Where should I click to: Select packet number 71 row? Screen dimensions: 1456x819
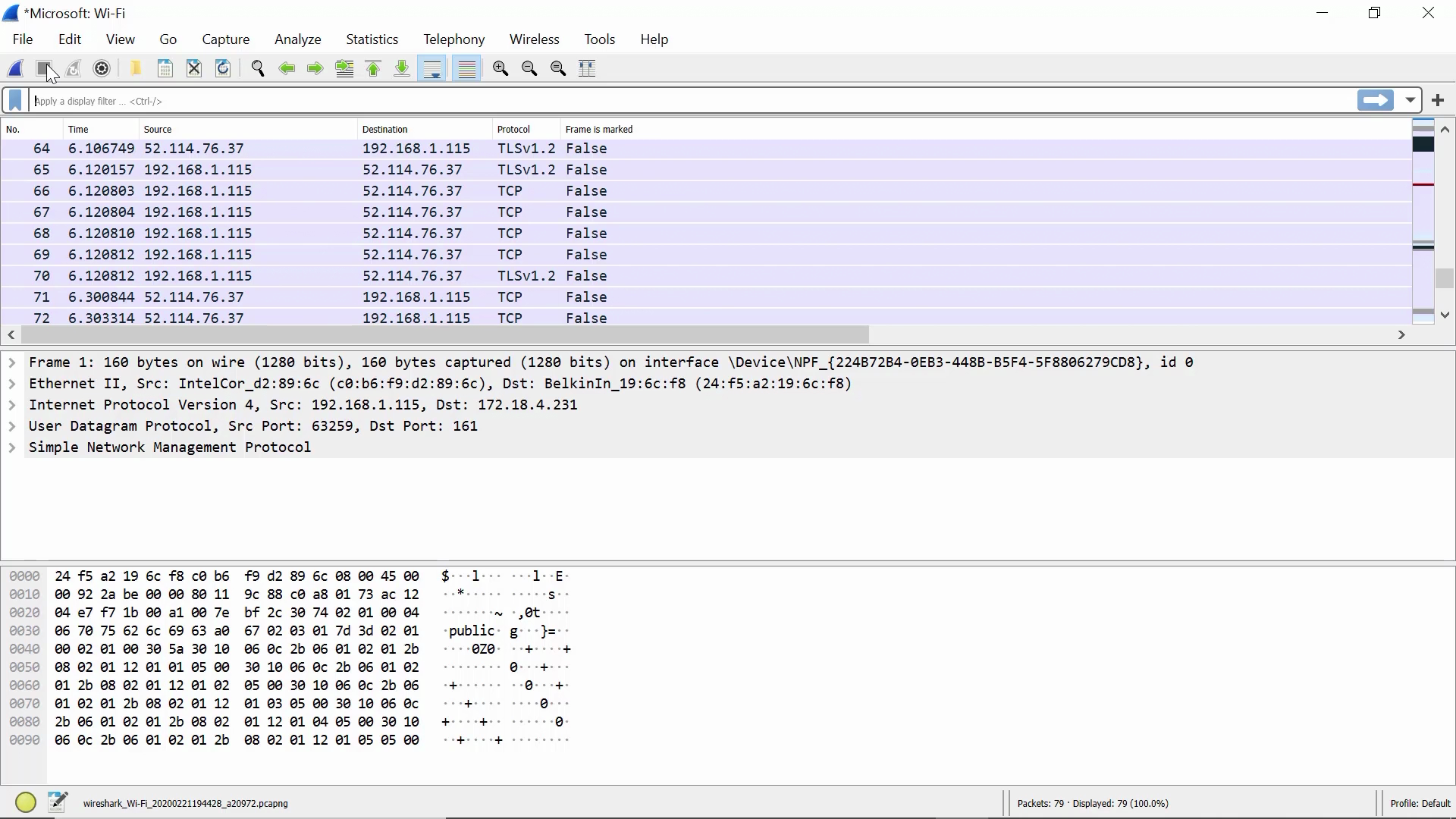coord(705,297)
